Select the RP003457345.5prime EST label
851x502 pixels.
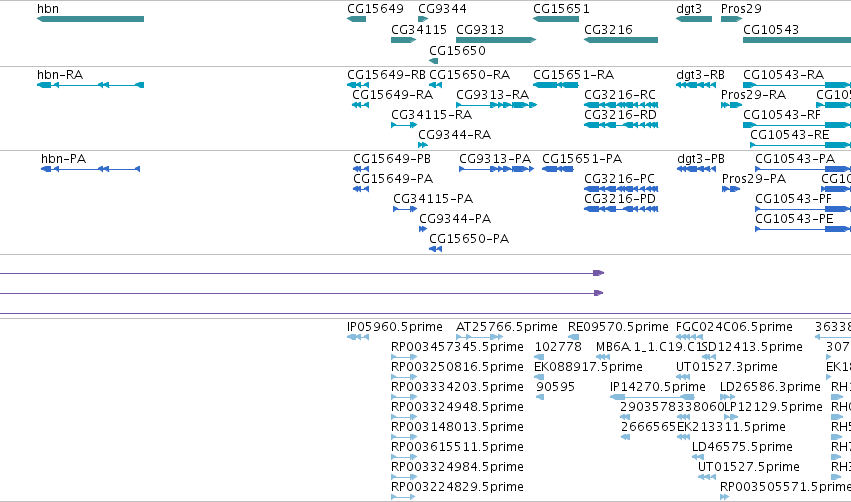click(457, 347)
